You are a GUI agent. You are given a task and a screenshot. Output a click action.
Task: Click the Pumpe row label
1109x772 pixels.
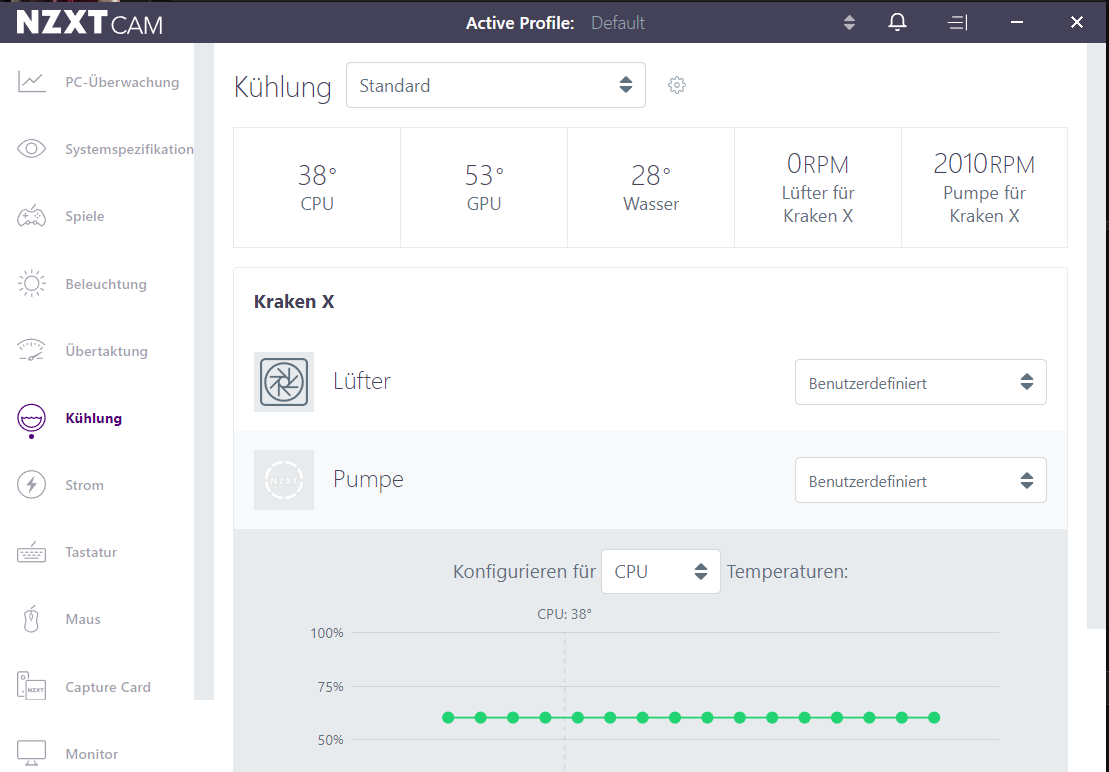368,479
